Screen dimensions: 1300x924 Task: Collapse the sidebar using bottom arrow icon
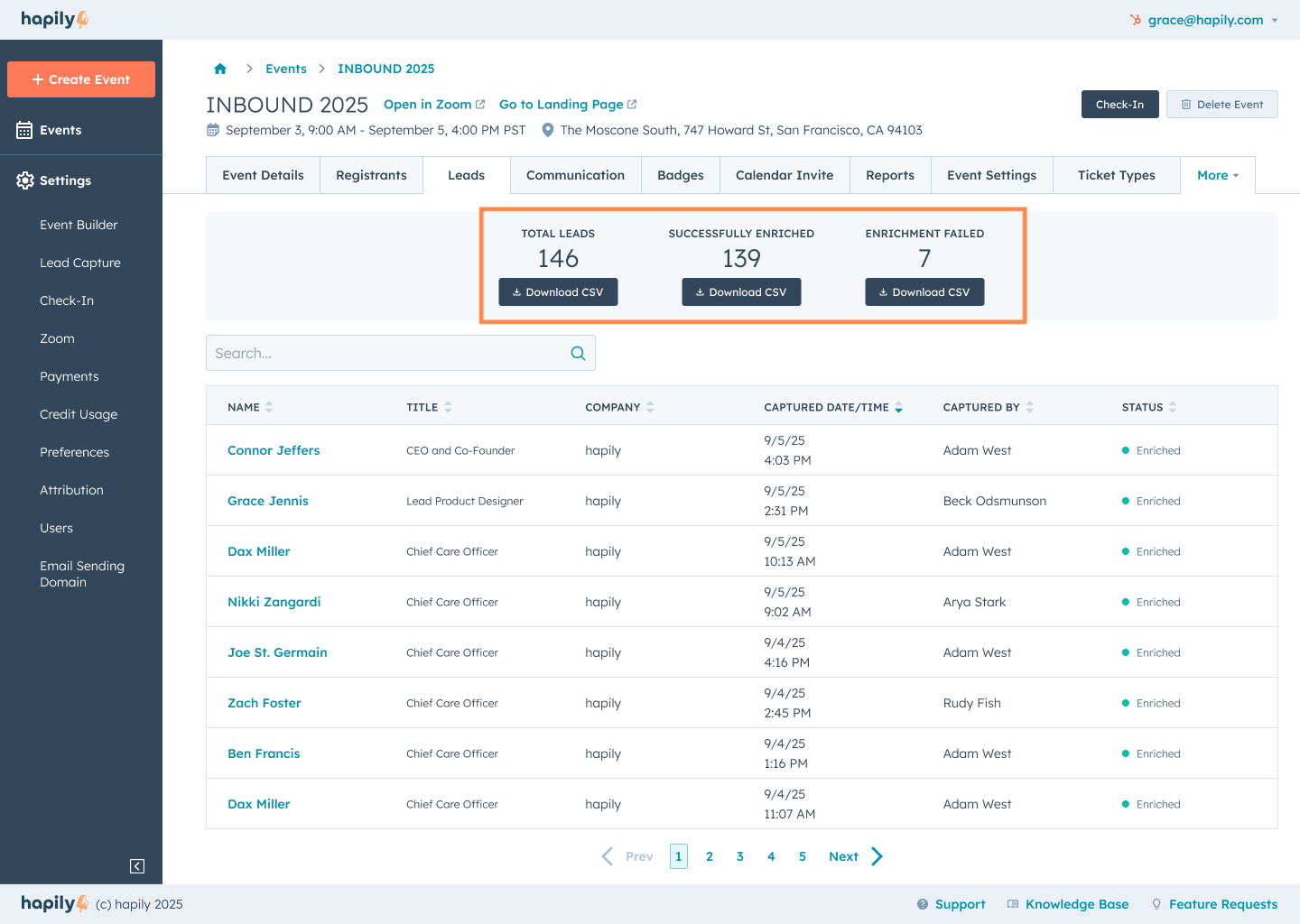coord(137,866)
